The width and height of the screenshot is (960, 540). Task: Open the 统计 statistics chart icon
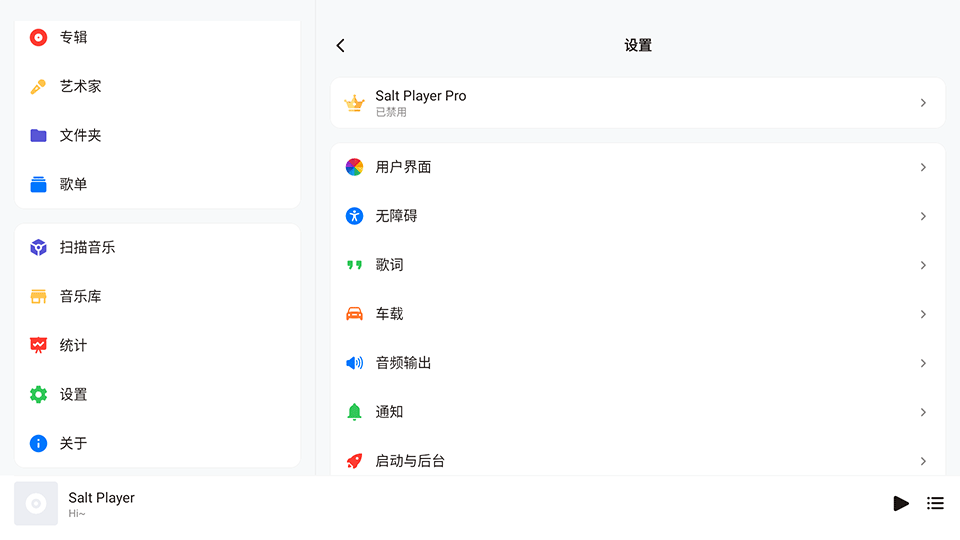click(x=38, y=345)
